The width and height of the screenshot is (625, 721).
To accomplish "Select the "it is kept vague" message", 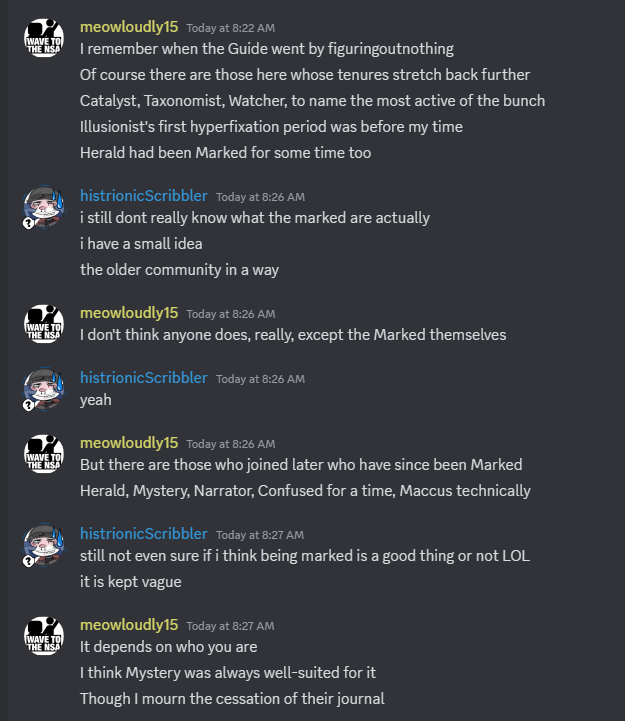I will tap(131, 582).
